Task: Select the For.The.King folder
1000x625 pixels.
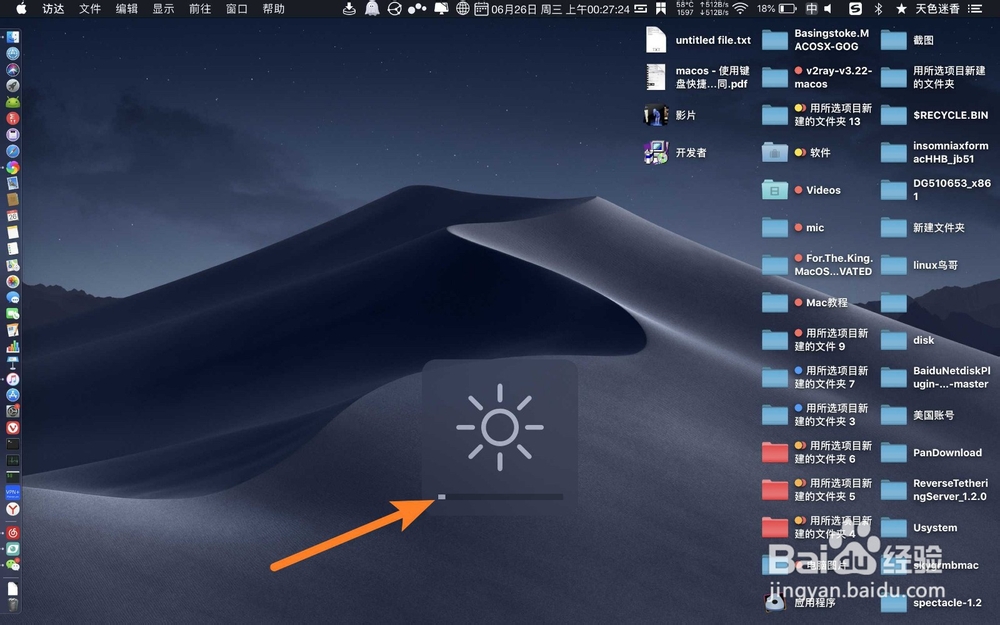Action: pyautogui.click(x=775, y=265)
